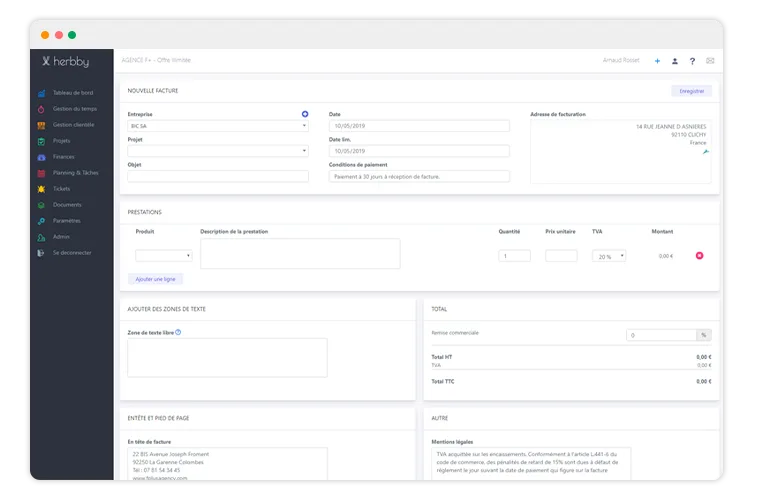Click the Zone de texte libre textarea
This screenshot has width=762, height=500.
pos(227,358)
